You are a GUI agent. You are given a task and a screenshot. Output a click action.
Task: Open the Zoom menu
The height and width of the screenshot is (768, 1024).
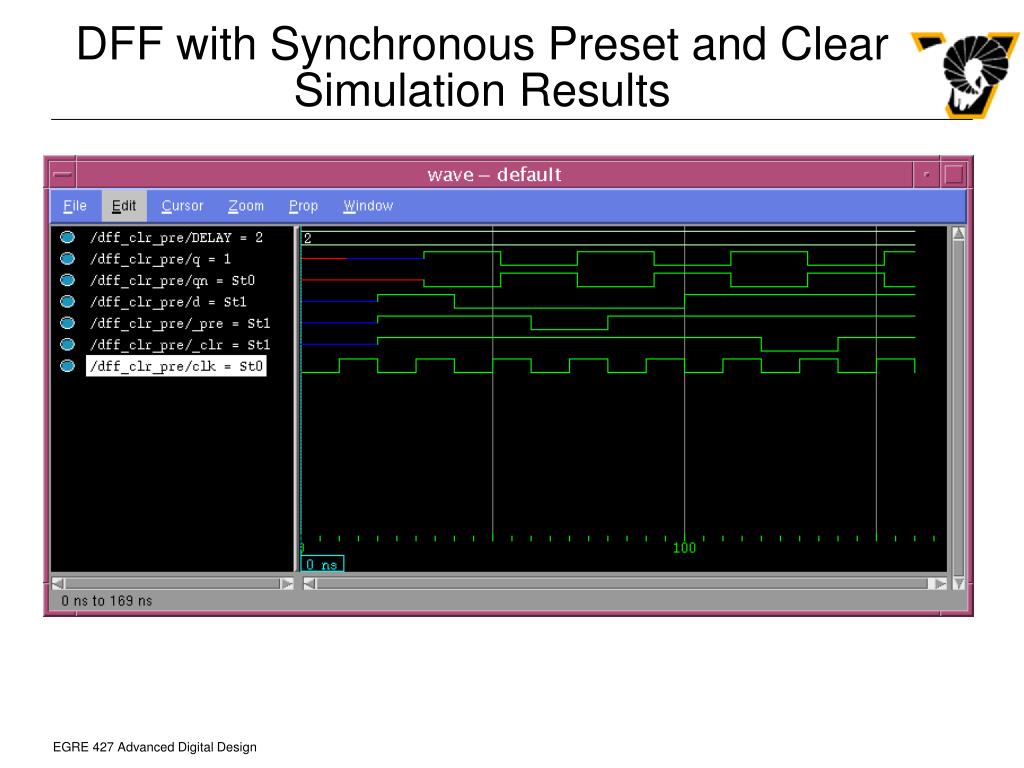pos(246,206)
